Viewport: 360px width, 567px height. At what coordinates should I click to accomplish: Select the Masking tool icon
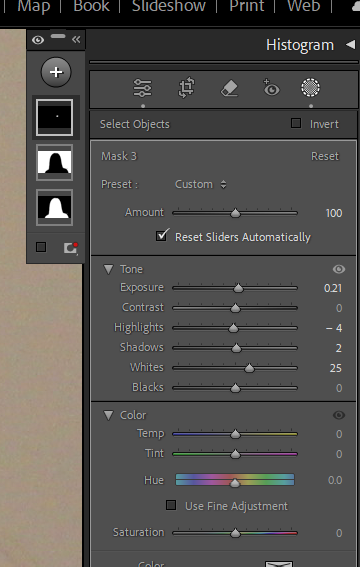310,88
